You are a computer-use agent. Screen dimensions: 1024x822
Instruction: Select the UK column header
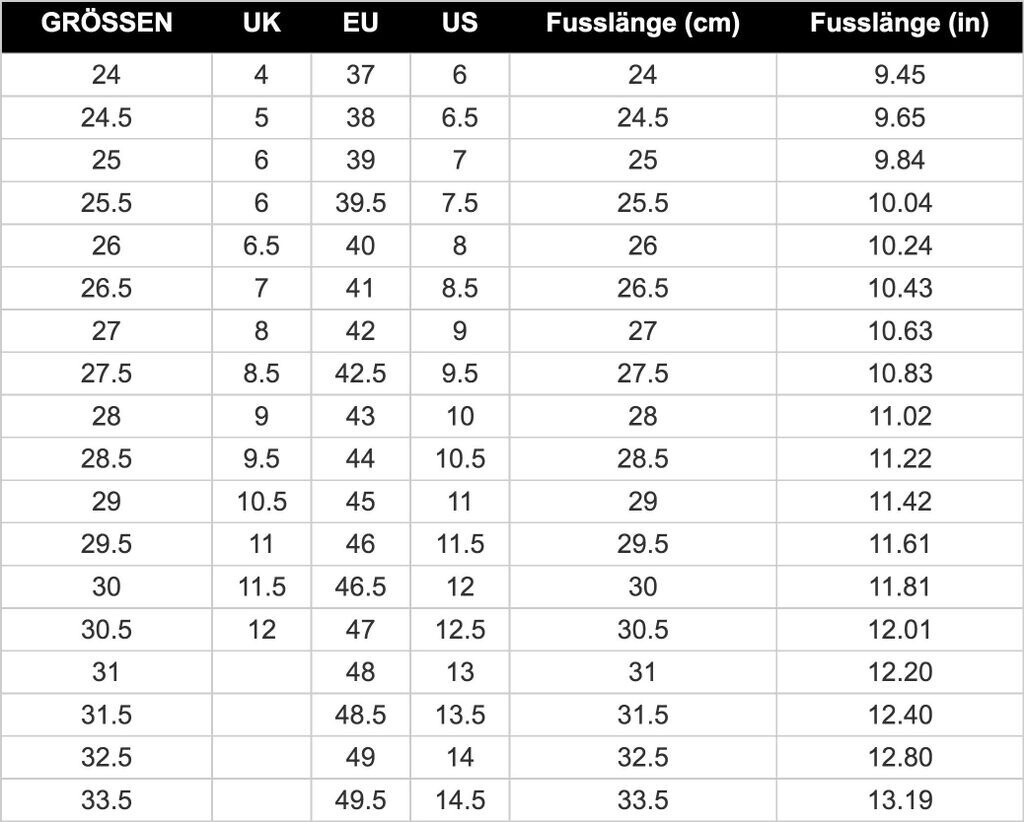(x=261, y=24)
